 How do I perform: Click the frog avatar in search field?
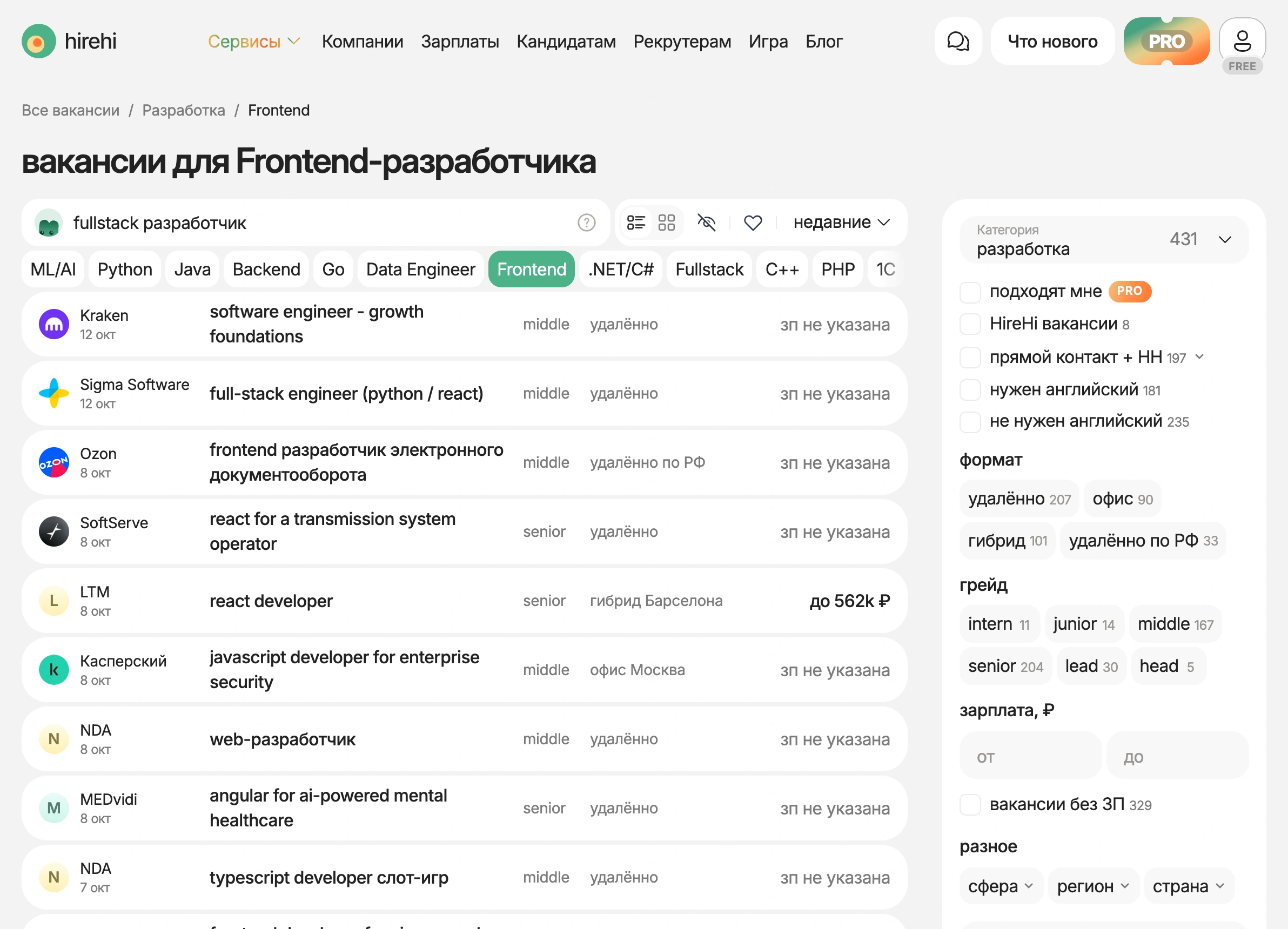49,223
